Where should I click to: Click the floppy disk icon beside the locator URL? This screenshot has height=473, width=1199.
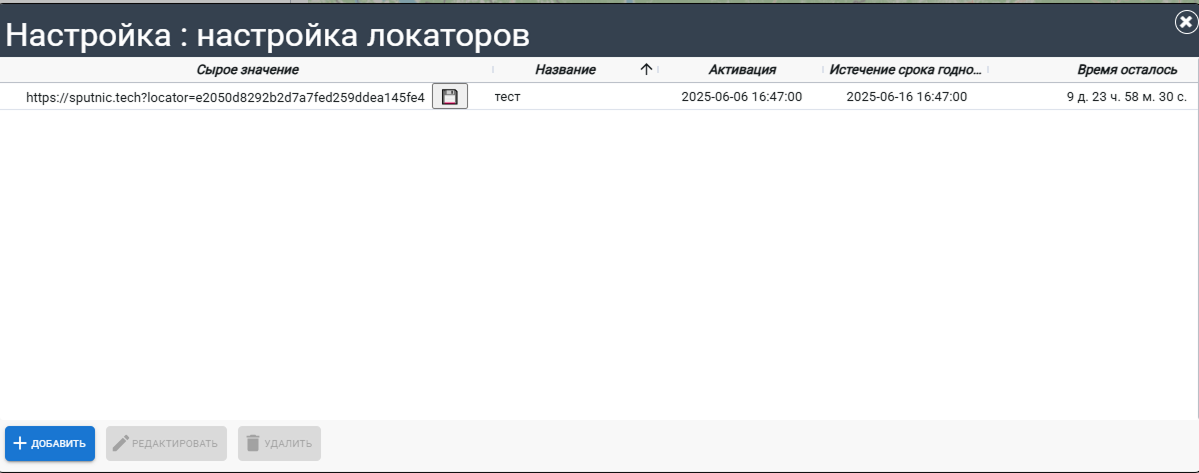pyautogui.click(x=450, y=97)
